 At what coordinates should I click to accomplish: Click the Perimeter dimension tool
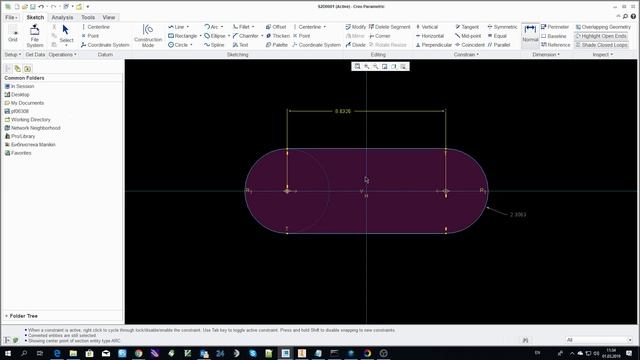pyautogui.click(x=555, y=27)
